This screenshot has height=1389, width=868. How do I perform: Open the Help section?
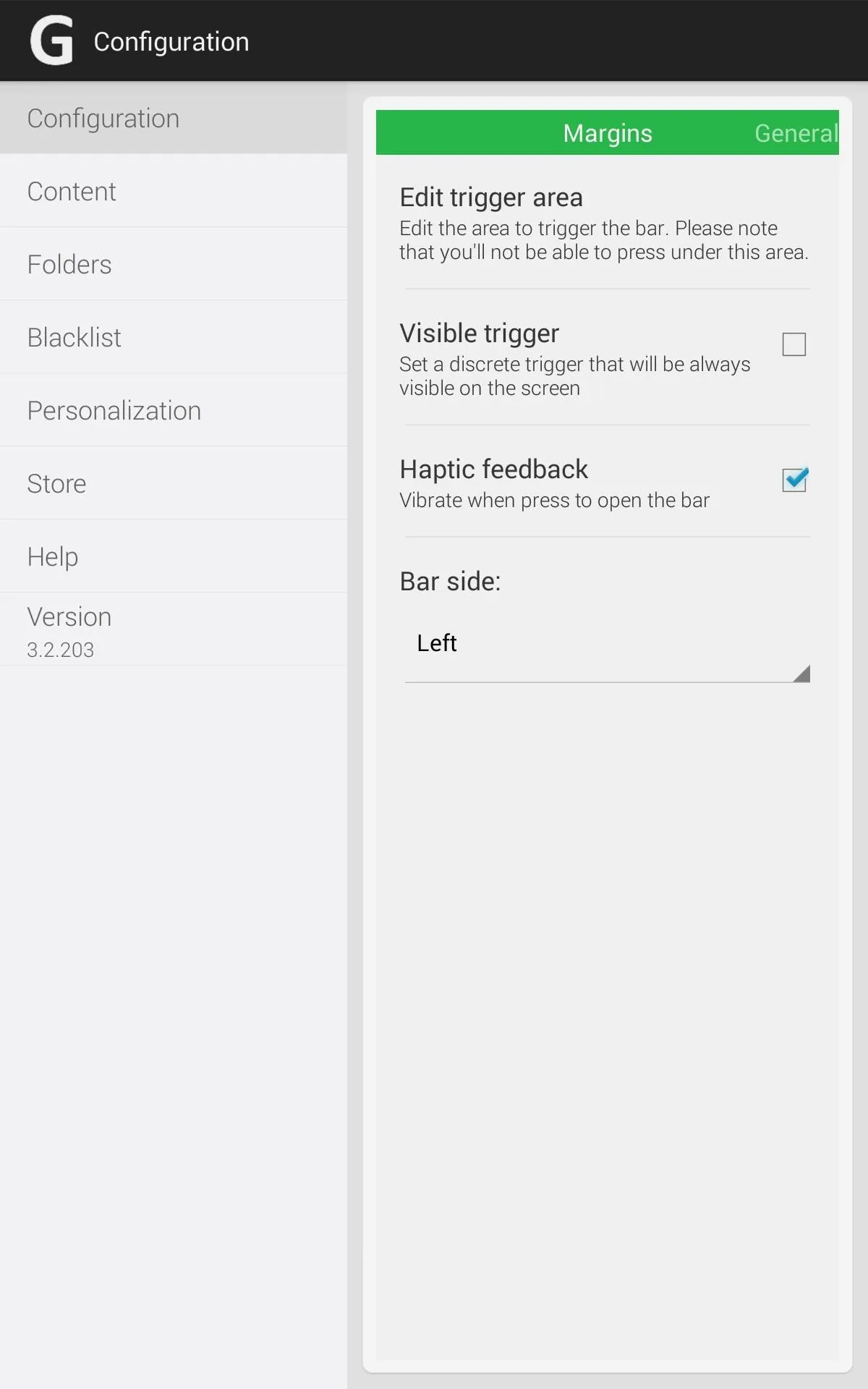174,556
